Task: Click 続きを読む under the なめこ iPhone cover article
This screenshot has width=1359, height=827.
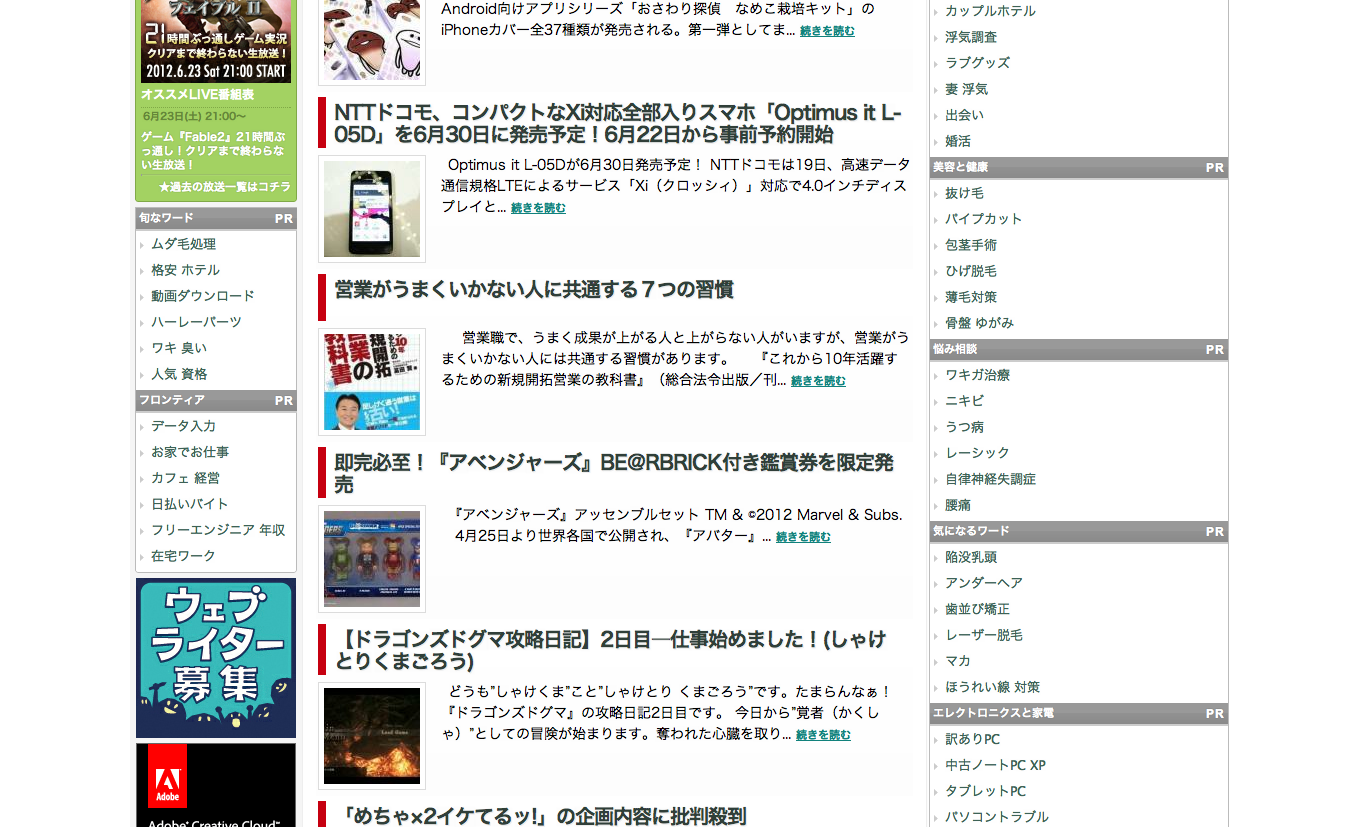Action: 827,31
